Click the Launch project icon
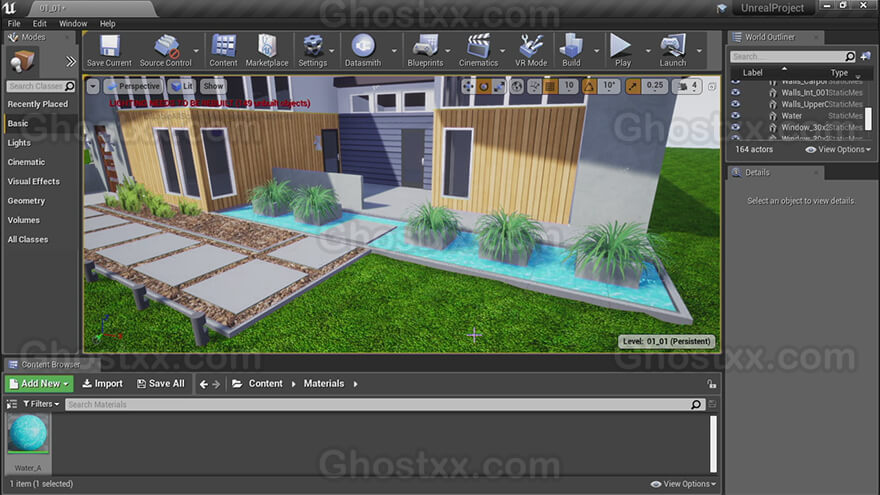 [x=672, y=51]
